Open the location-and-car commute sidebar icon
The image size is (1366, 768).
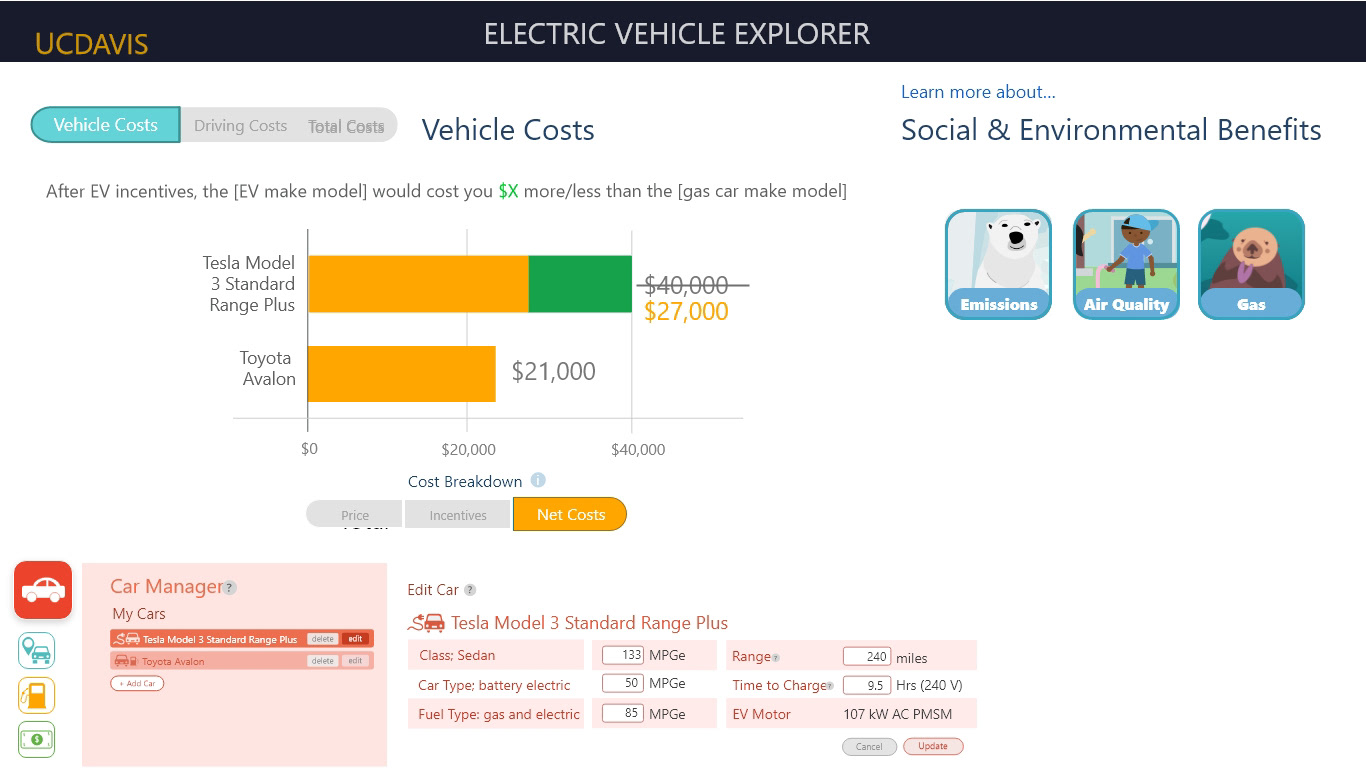37,651
